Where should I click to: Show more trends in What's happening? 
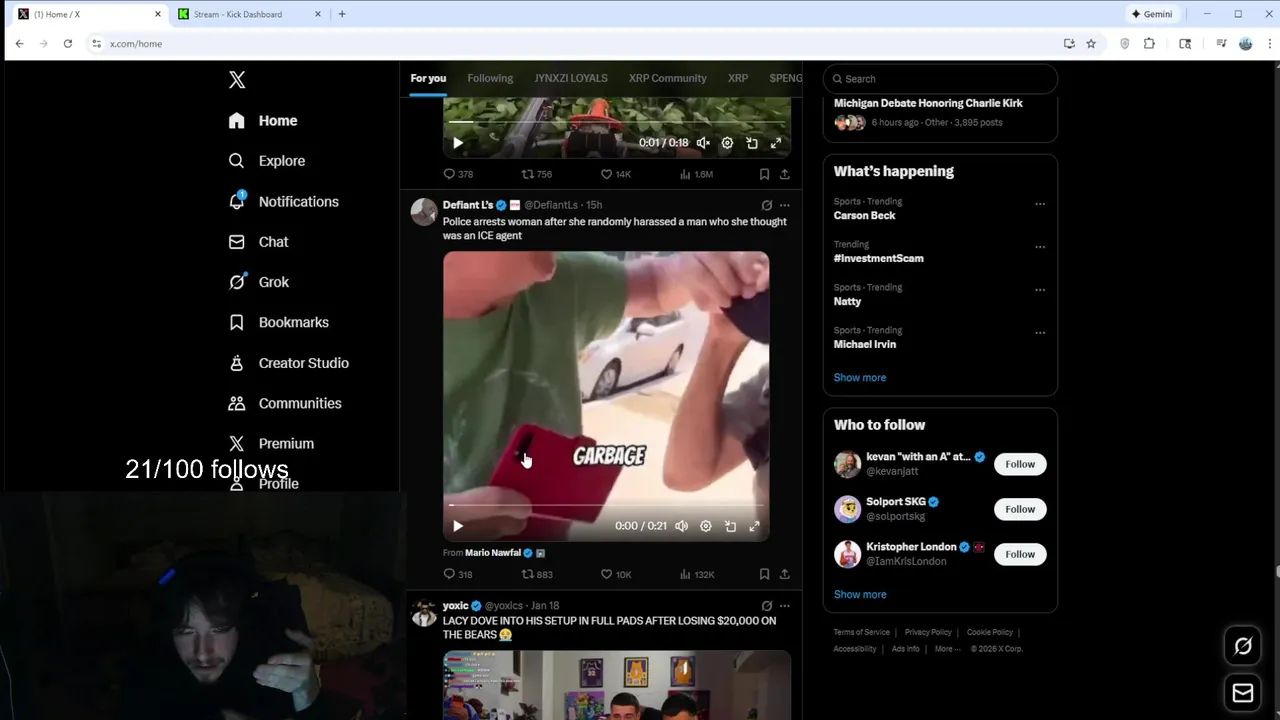coord(860,378)
